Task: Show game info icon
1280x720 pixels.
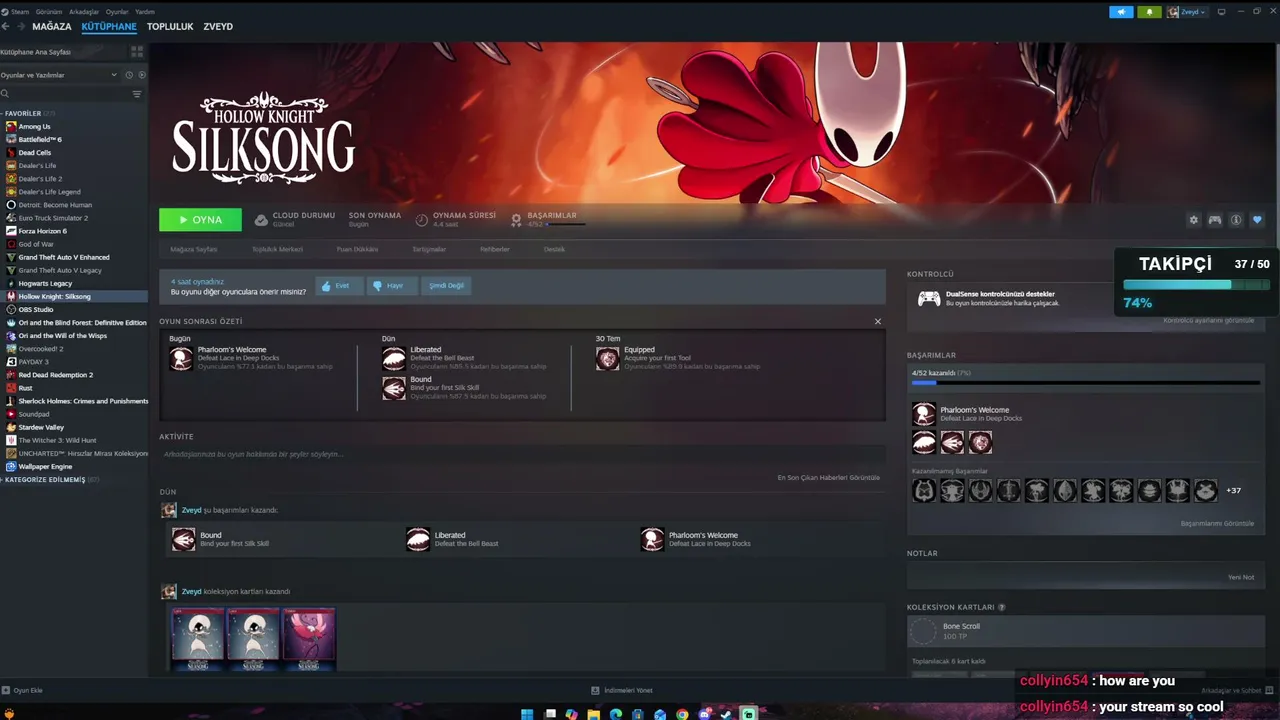Action: tap(1236, 220)
